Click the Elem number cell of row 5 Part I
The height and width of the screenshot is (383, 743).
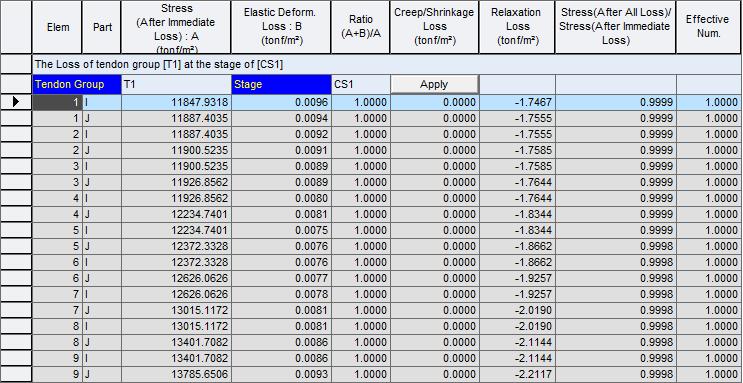point(57,230)
